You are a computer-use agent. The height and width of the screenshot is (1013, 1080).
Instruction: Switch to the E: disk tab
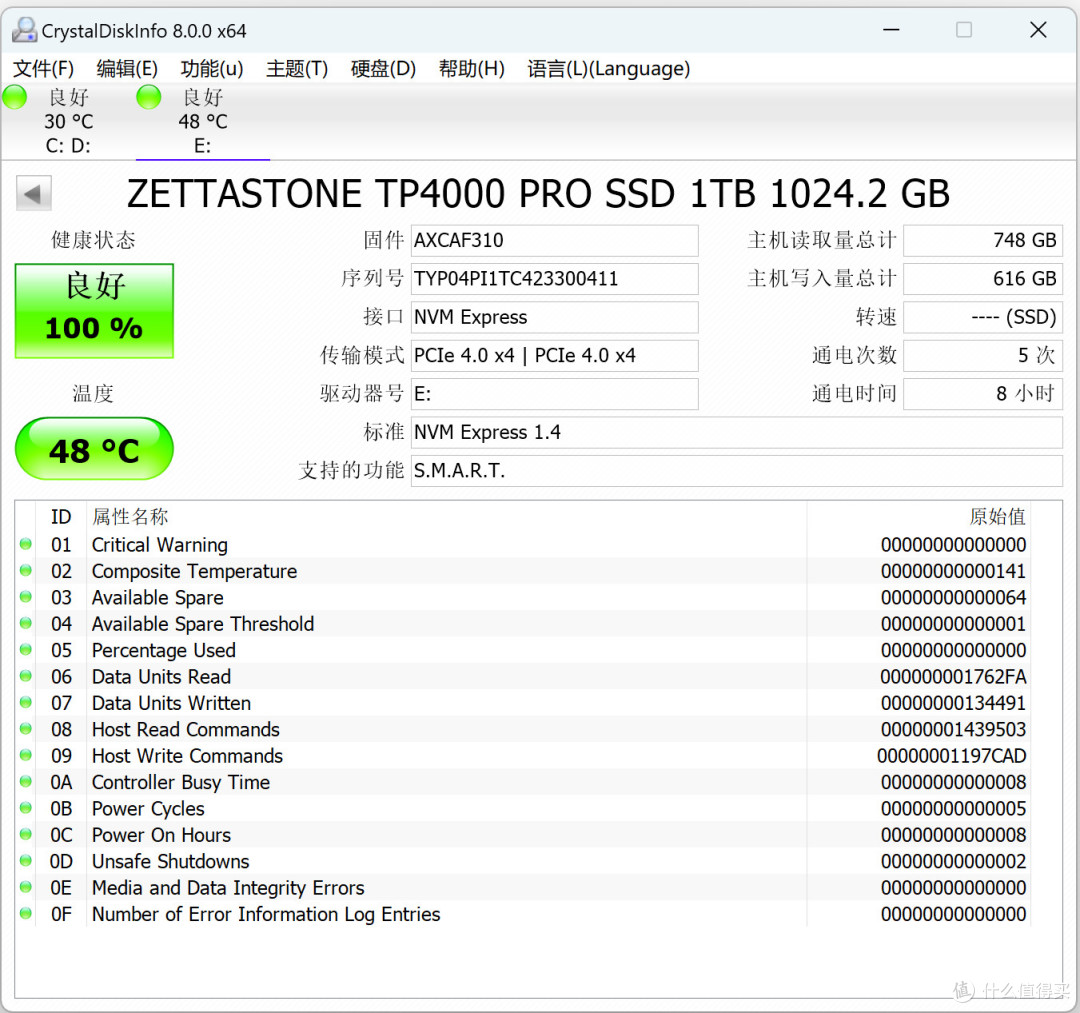click(x=202, y=121)
